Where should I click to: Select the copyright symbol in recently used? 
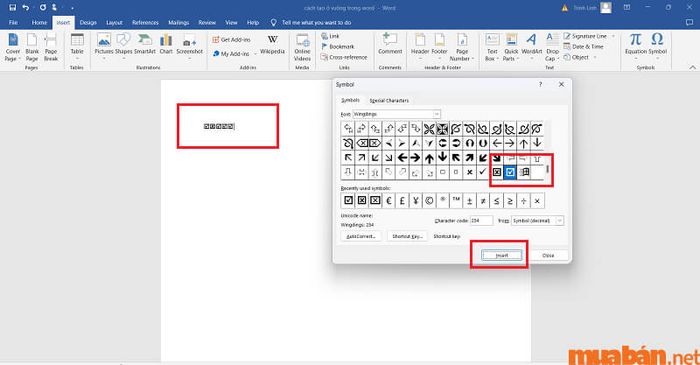[429, 201]
